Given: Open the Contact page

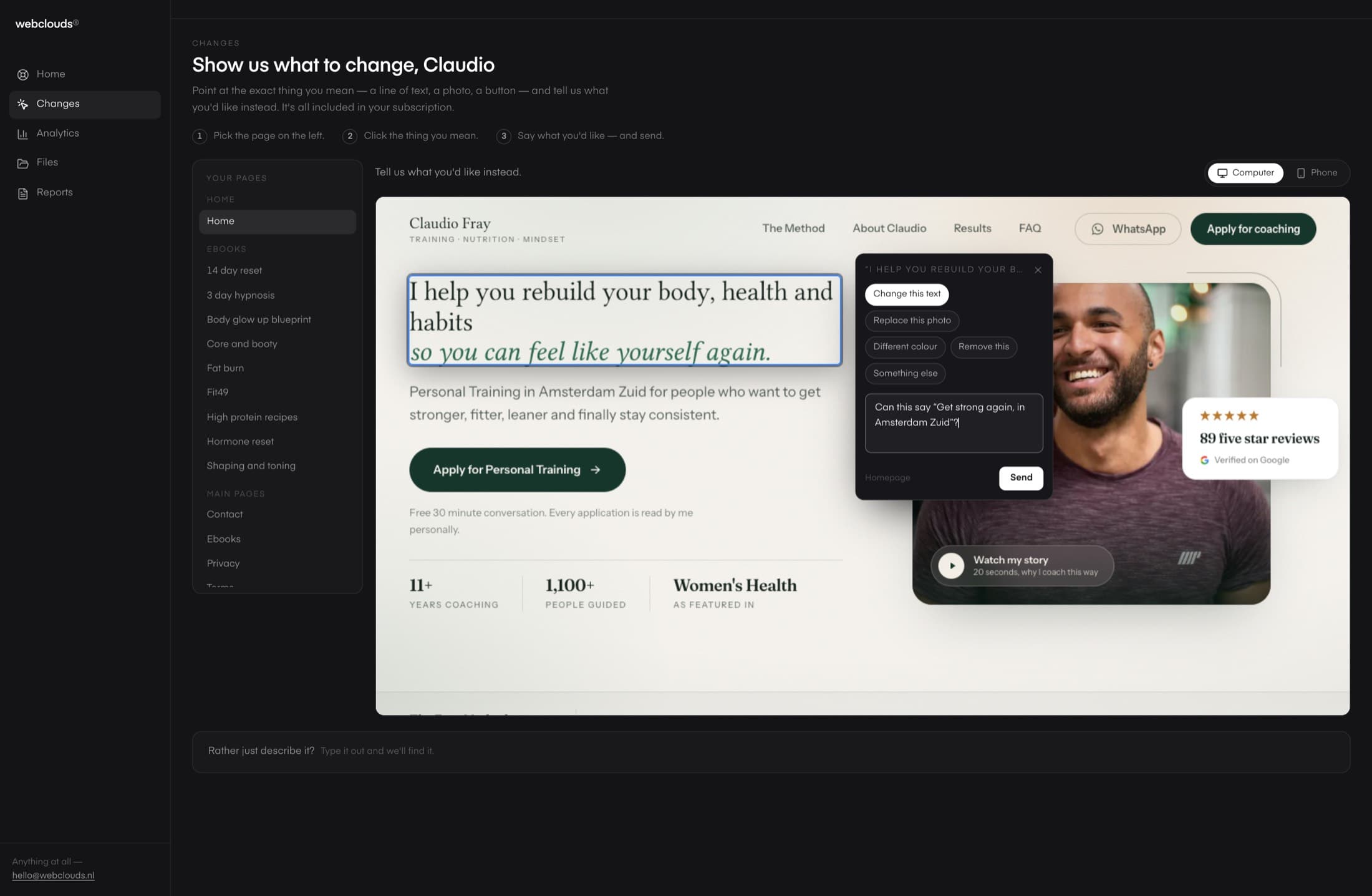Looking at the screenshot, I should tap(278, 515).
